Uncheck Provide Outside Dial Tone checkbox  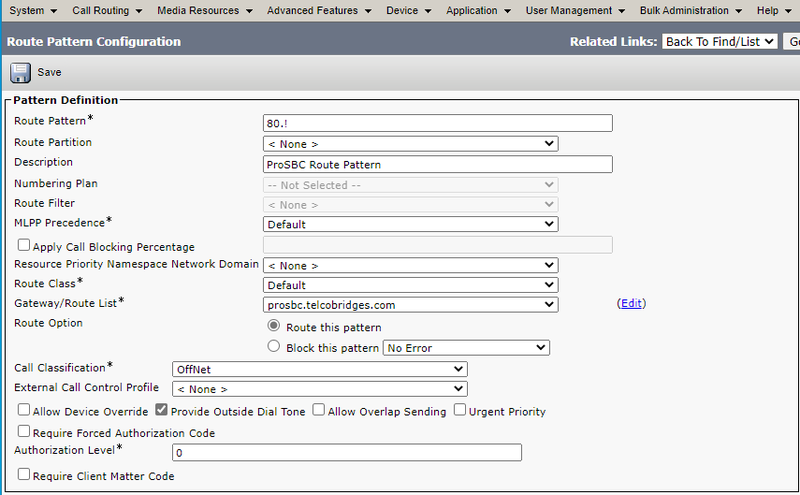point(161,410)
